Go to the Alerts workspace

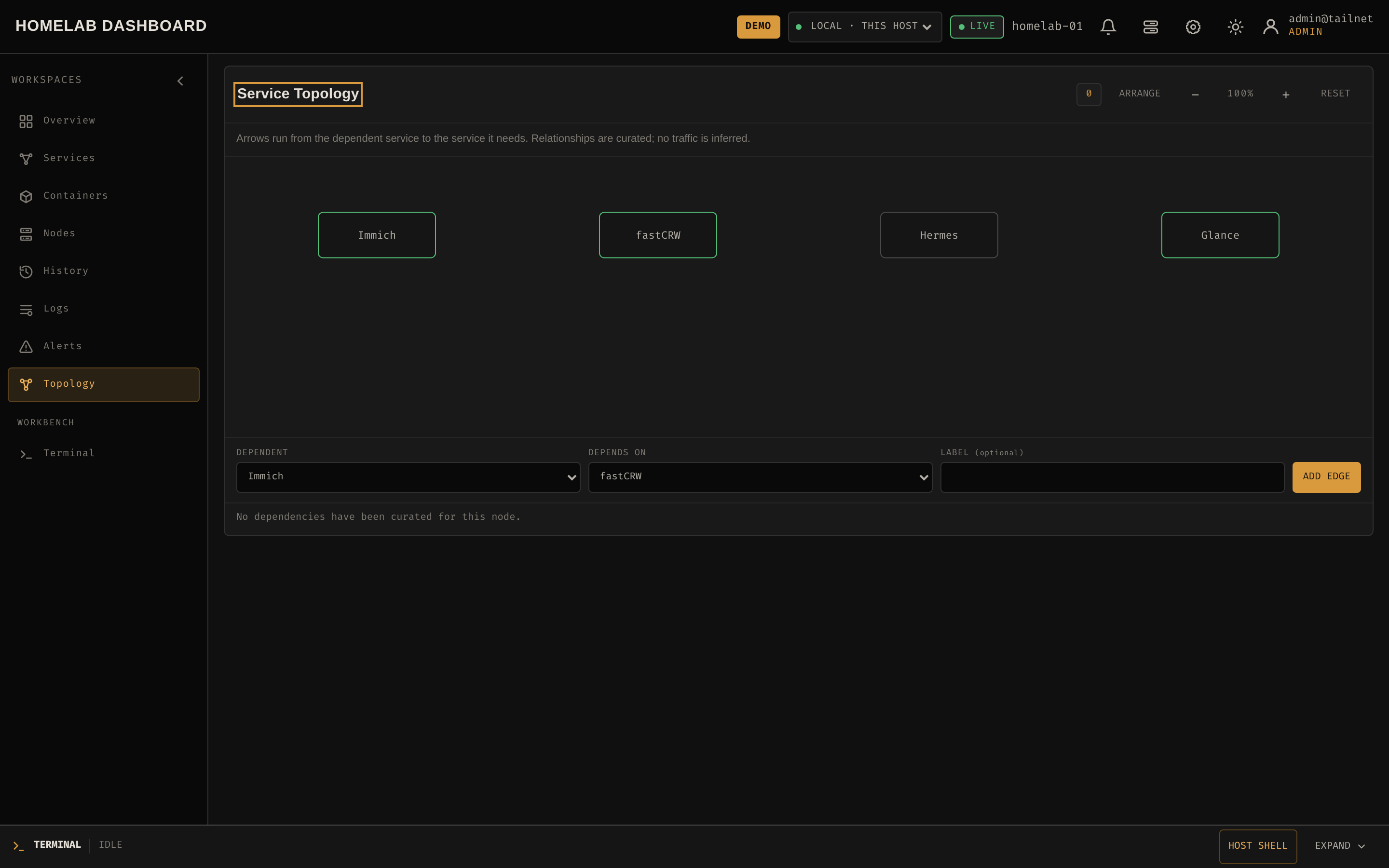103,347
